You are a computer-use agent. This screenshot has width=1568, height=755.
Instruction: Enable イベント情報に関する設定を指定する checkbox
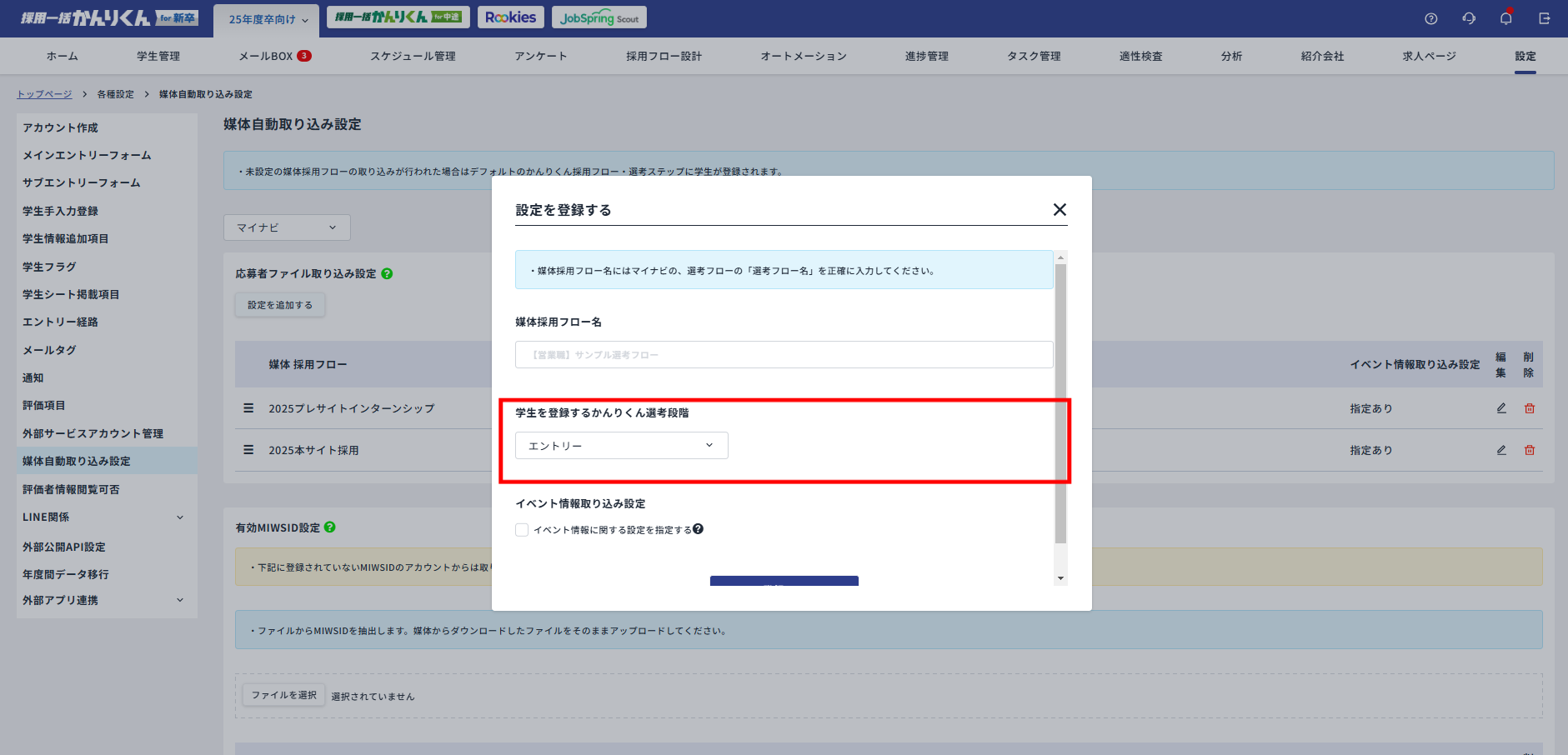point(522,529)
